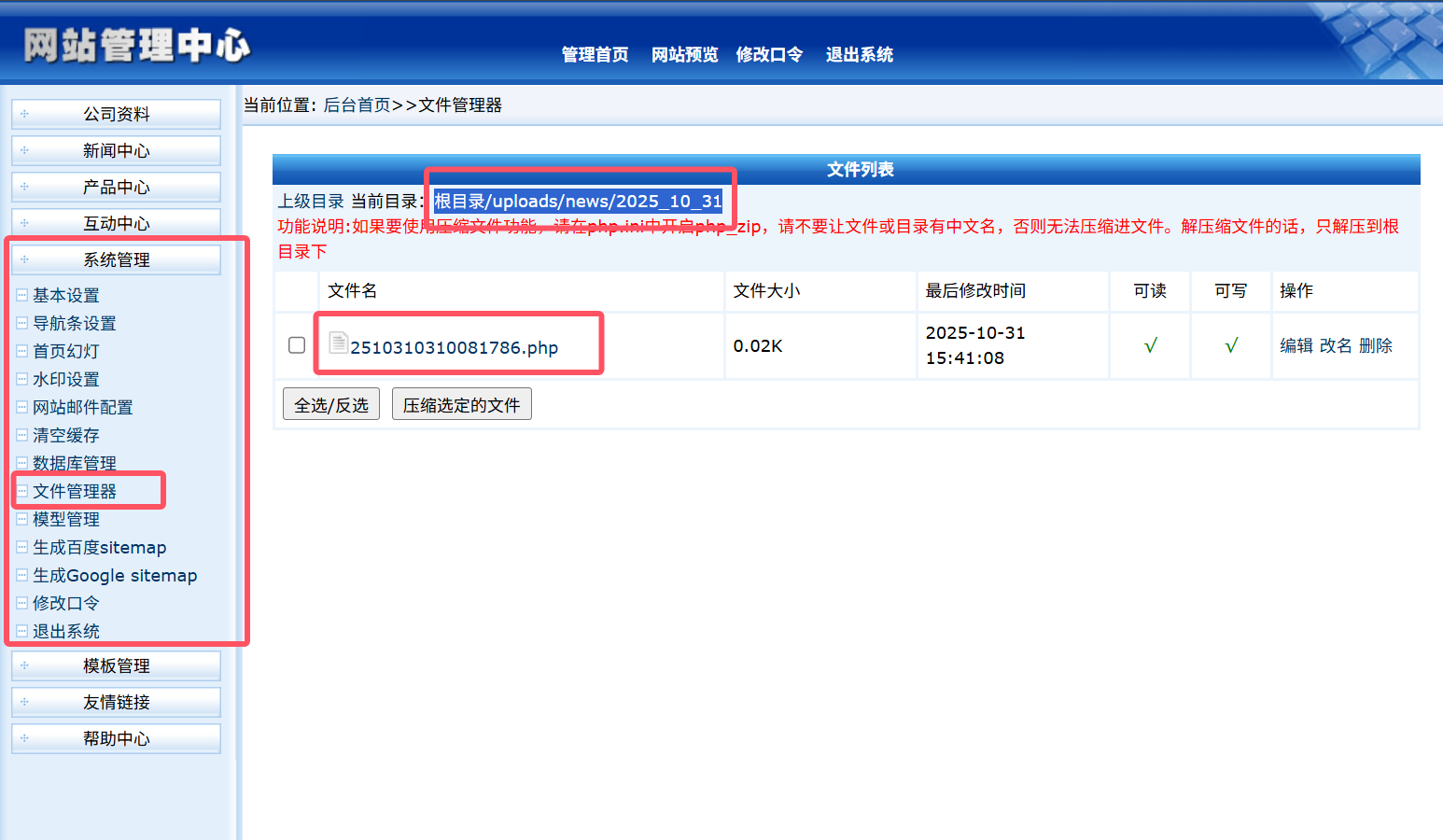Expand the 产品中心 sidebar section
The image size is (1443, 840).
(116, 187)
